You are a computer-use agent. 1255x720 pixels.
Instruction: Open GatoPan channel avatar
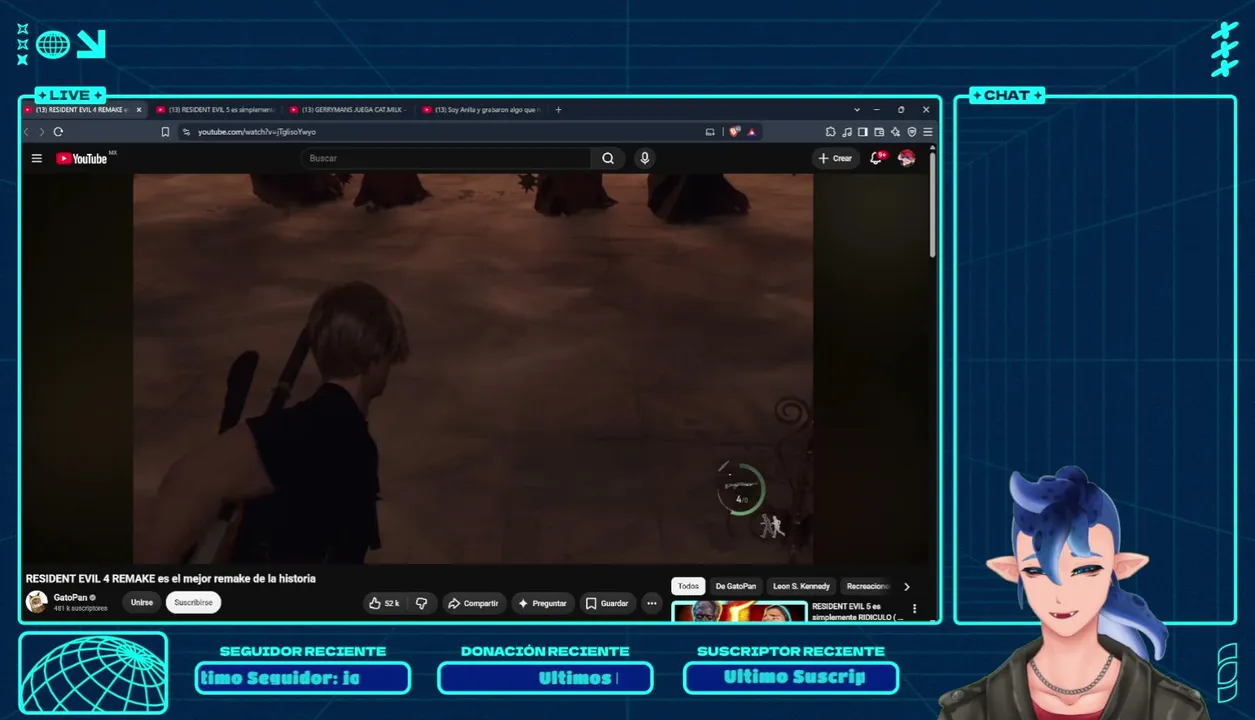37,602
